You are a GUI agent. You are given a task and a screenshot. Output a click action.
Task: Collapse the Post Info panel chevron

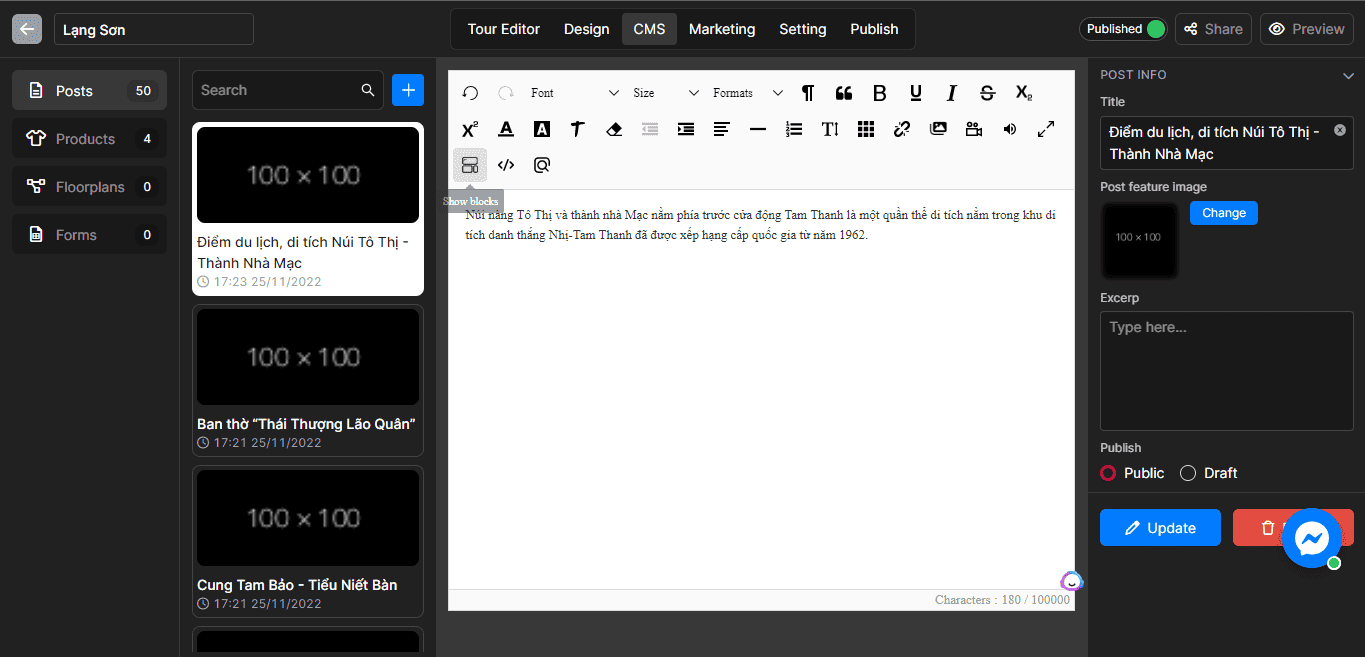point(1348,75)
